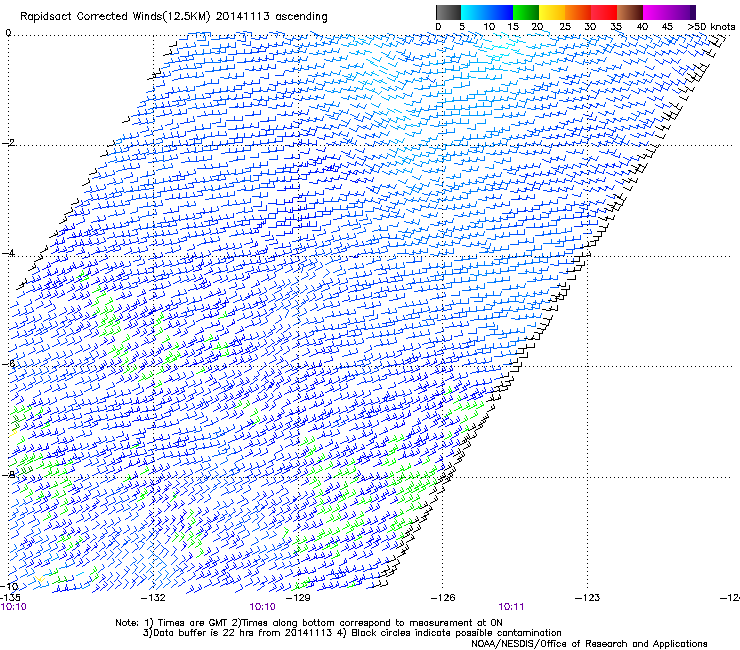Click the '-129' longitude axis label
This screenshot has height=650, width=740.
point(298,598)
